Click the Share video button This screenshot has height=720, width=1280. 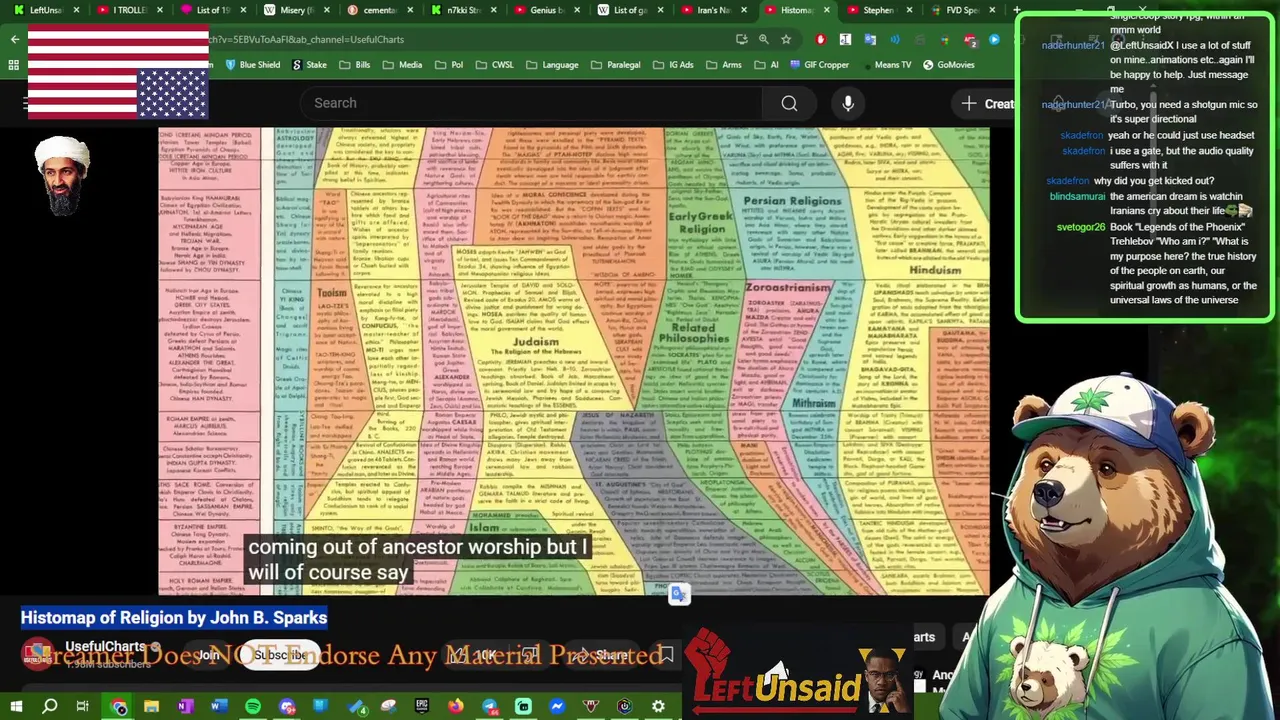(x=601, y=656)
